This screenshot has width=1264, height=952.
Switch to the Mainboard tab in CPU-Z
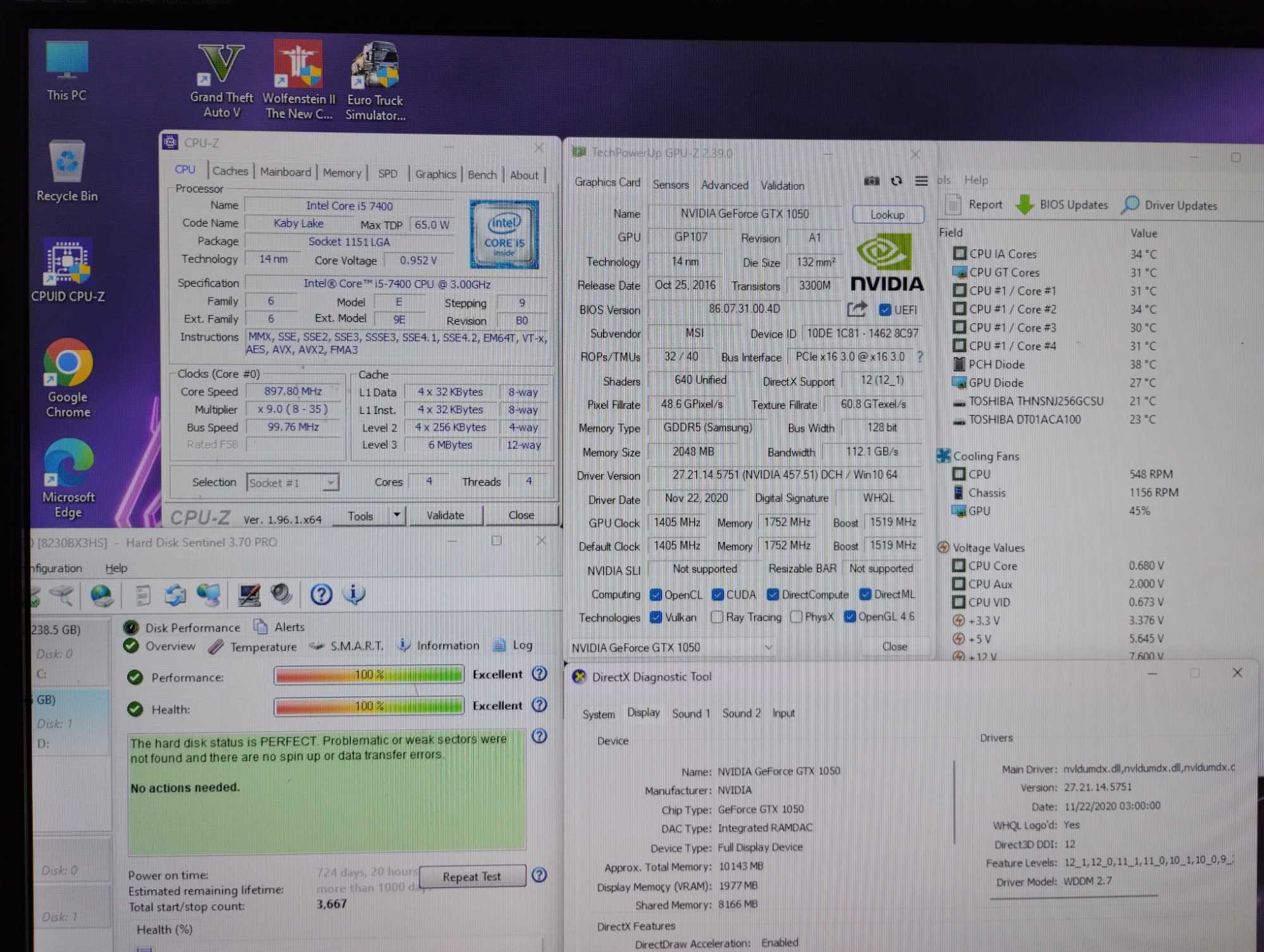(x=285, y=172)
